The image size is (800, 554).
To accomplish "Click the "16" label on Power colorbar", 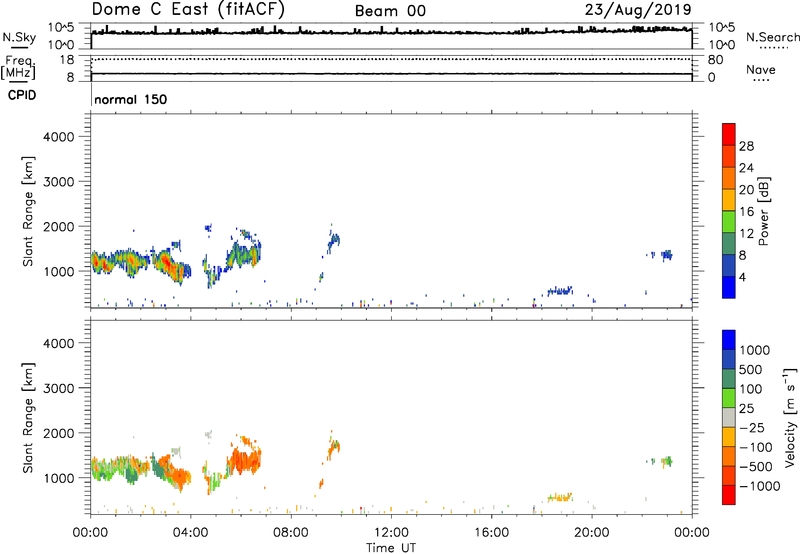I will click(746, 212).
